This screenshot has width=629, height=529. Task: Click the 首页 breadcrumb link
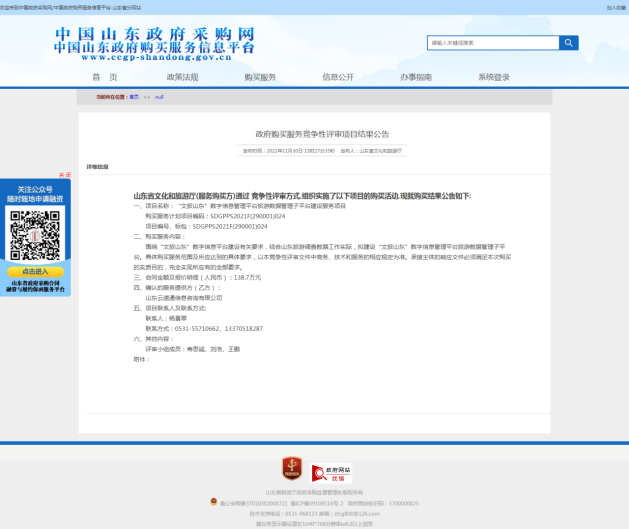pyautogui.click(x=134, y=97)
